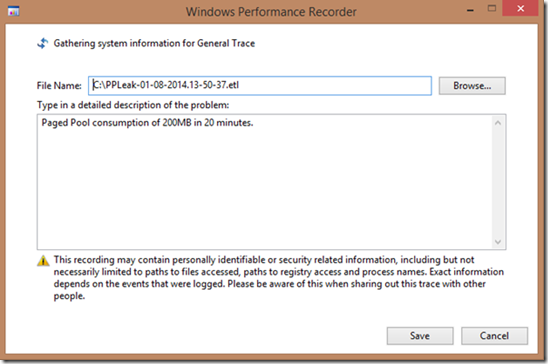The height and width of the screenshot is (364, 548).
Task: Click the description box vertical scrollbar track
Action: (498, 182)
